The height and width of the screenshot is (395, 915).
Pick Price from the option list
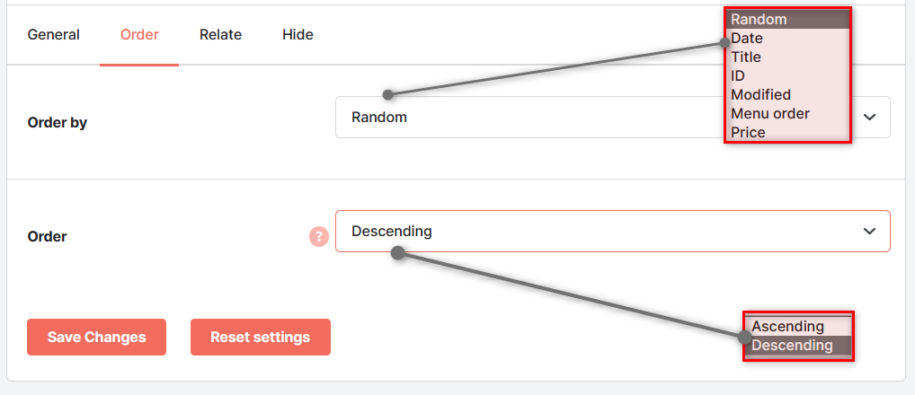pos(788,132)
